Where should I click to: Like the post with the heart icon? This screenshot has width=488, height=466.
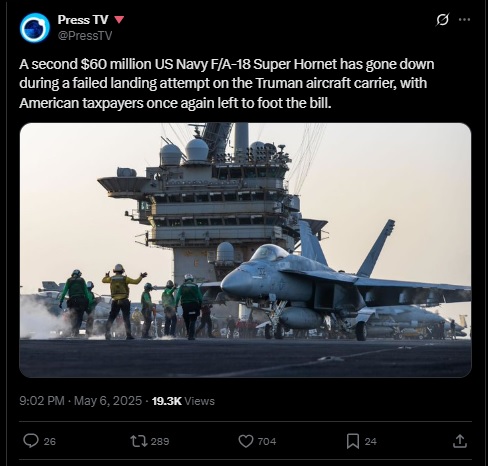click(246, 441)
